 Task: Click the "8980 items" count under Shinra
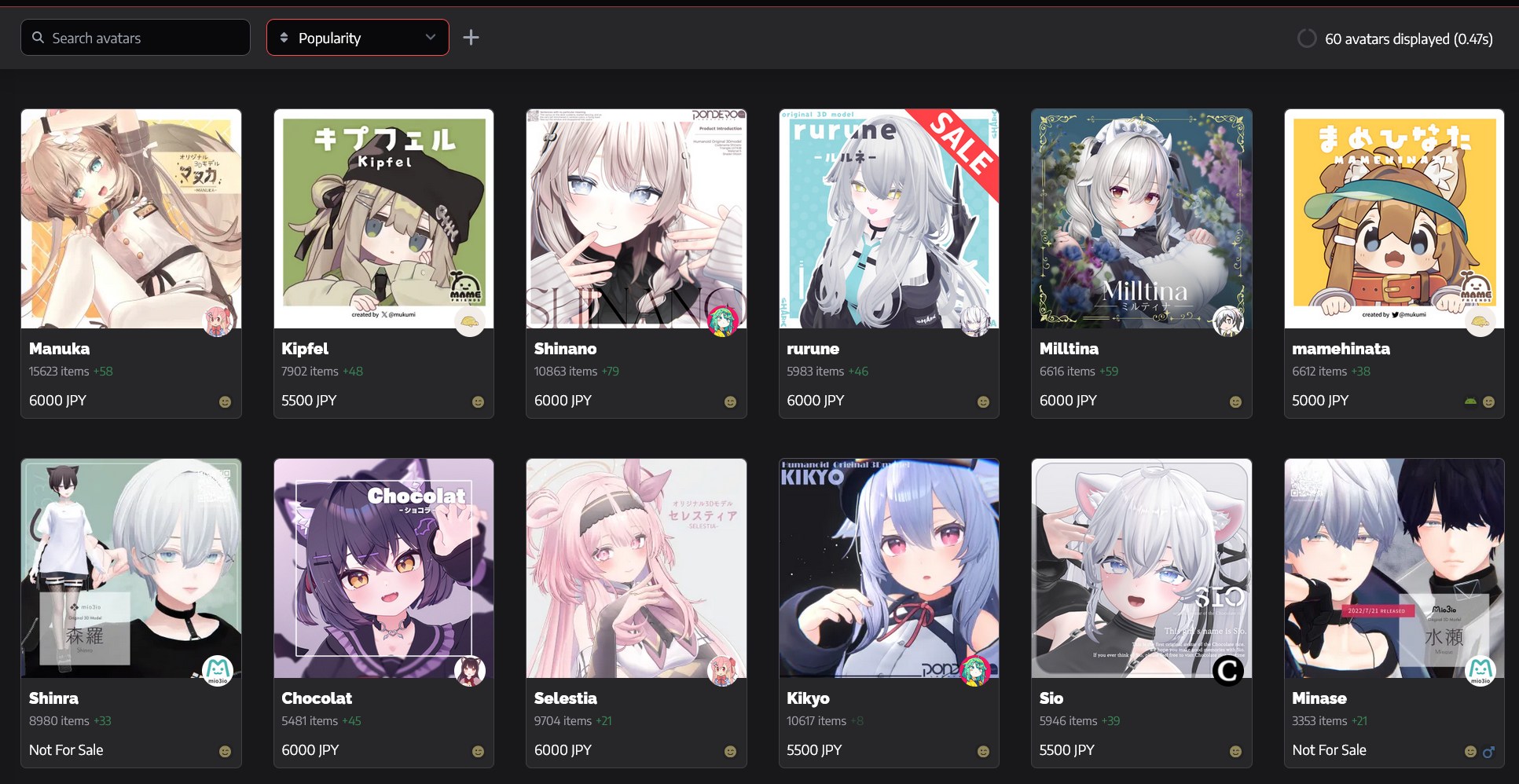pyautogui.click(x=59, y=721)
